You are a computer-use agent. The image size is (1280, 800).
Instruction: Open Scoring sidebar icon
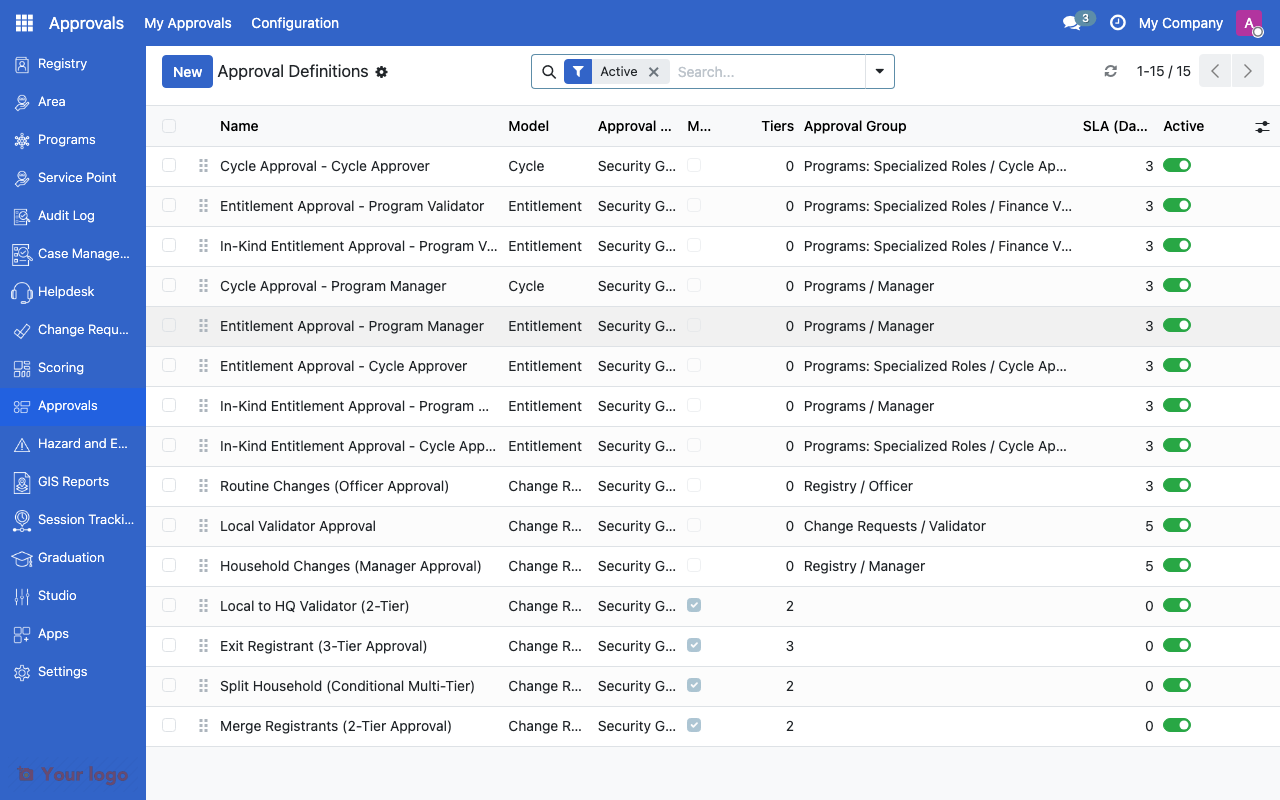22,368
